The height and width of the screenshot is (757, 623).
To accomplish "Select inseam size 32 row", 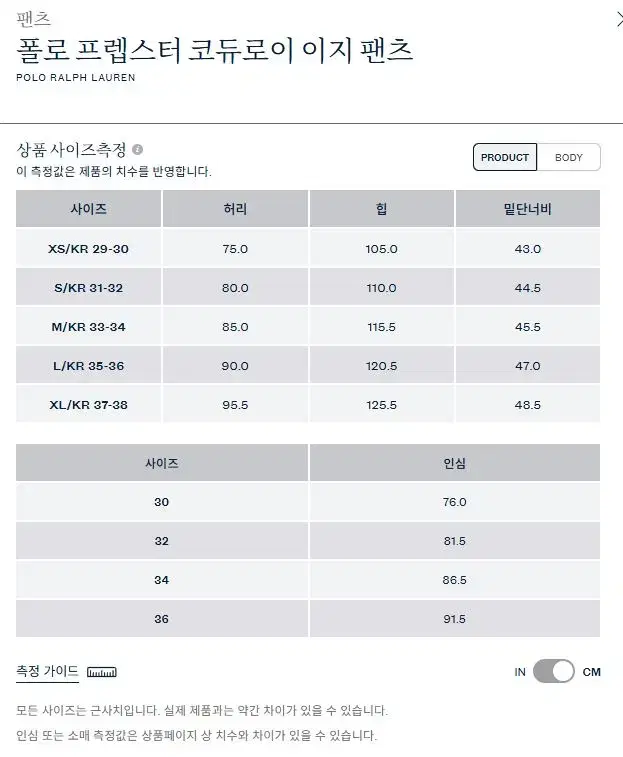I will [308, 541].
